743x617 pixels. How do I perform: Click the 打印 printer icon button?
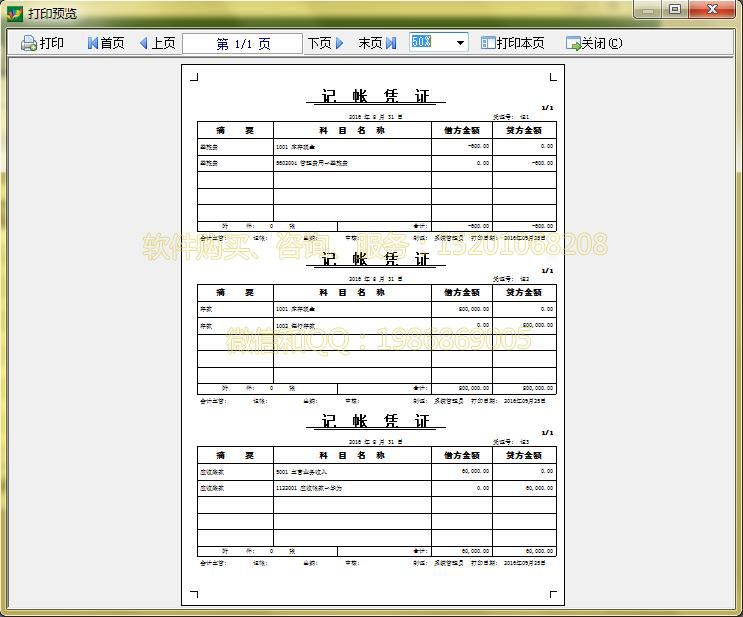[43, 43]
